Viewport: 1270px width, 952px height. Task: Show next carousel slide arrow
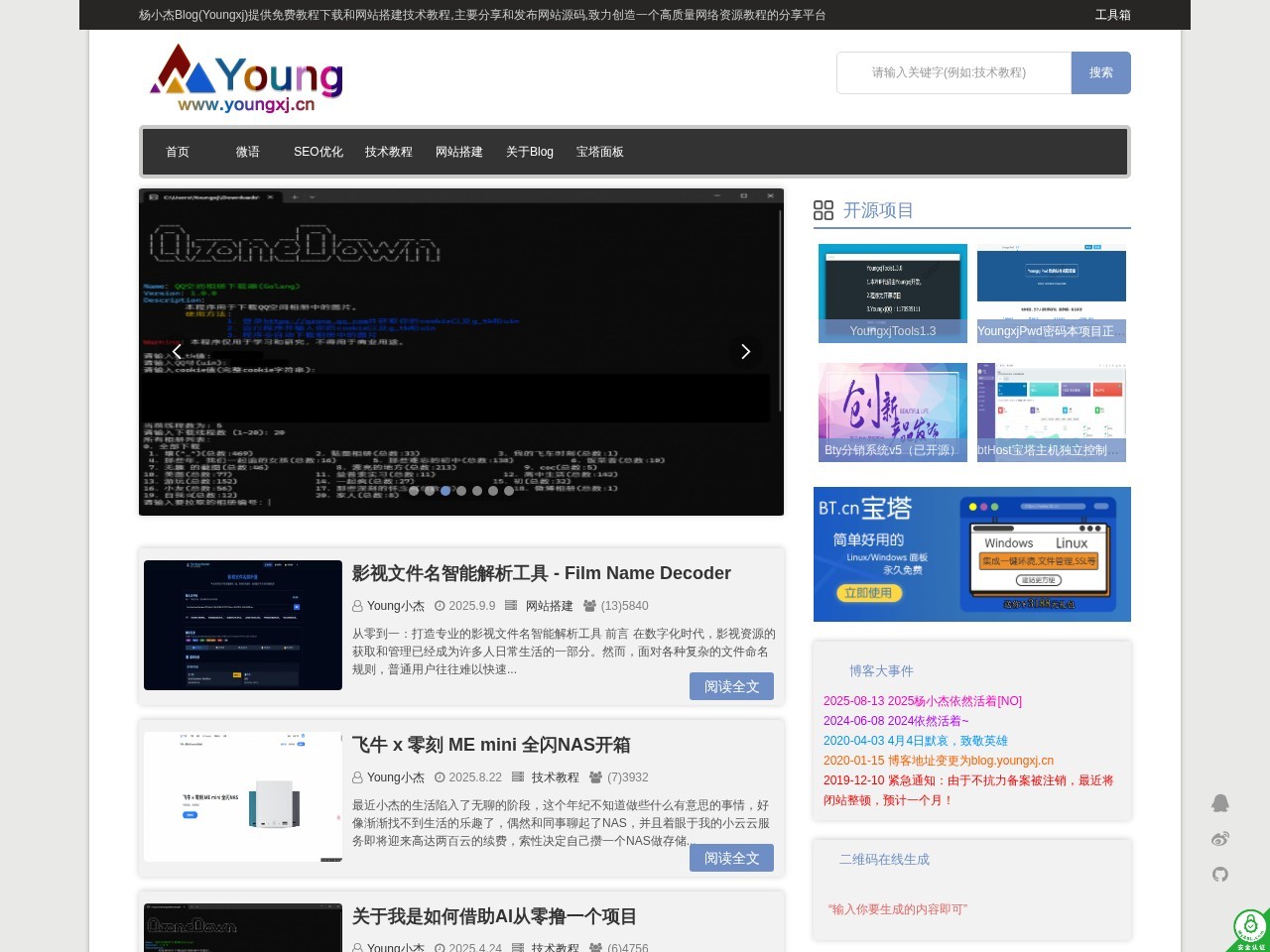point(745,351)
